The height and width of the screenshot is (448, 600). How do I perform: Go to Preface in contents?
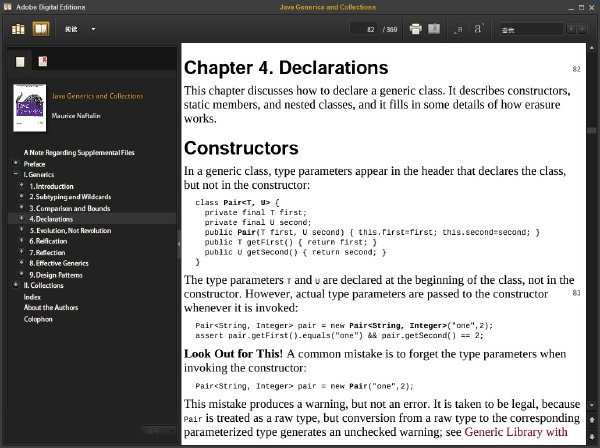34,164
